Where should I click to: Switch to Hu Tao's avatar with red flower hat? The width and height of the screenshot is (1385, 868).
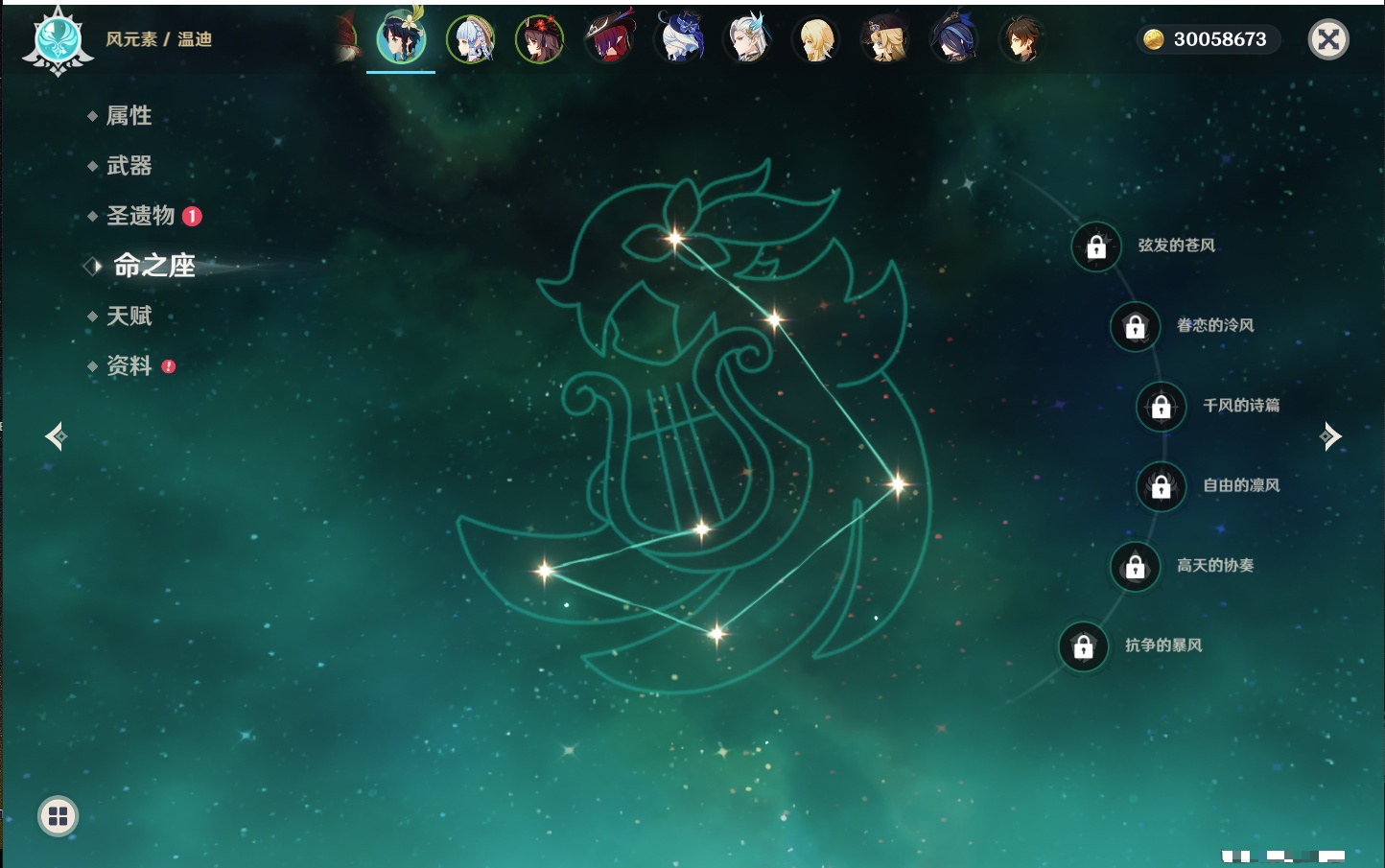pos(540,39)
